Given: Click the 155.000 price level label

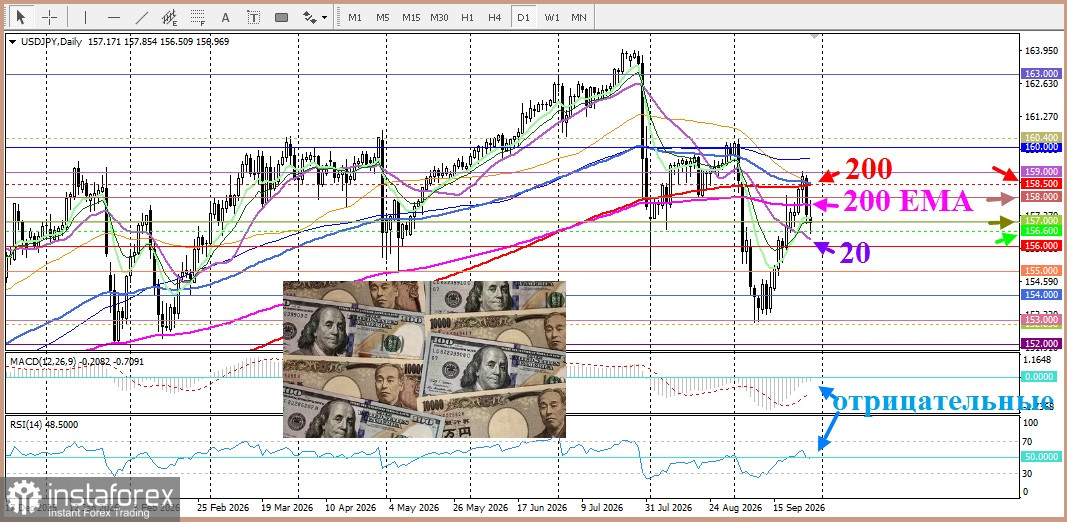Looking at the screenshot, I should 1040,270.
